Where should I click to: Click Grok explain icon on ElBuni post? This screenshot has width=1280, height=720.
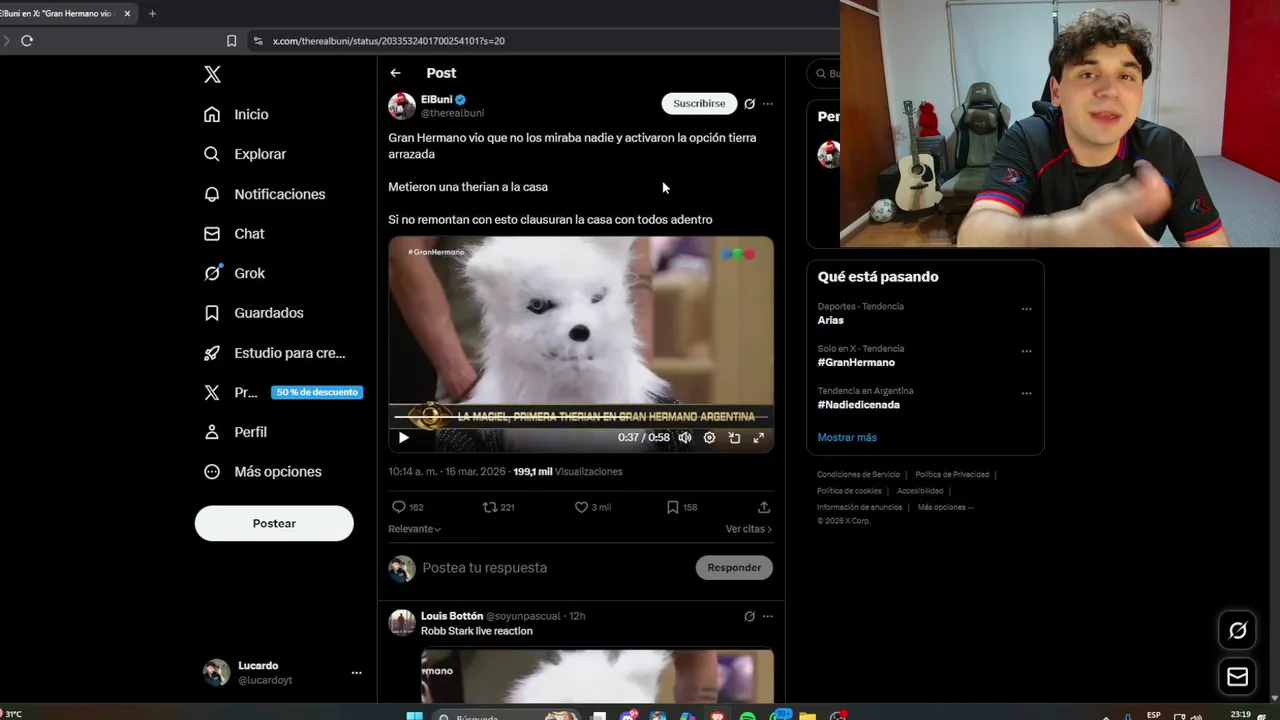point(749,104)
